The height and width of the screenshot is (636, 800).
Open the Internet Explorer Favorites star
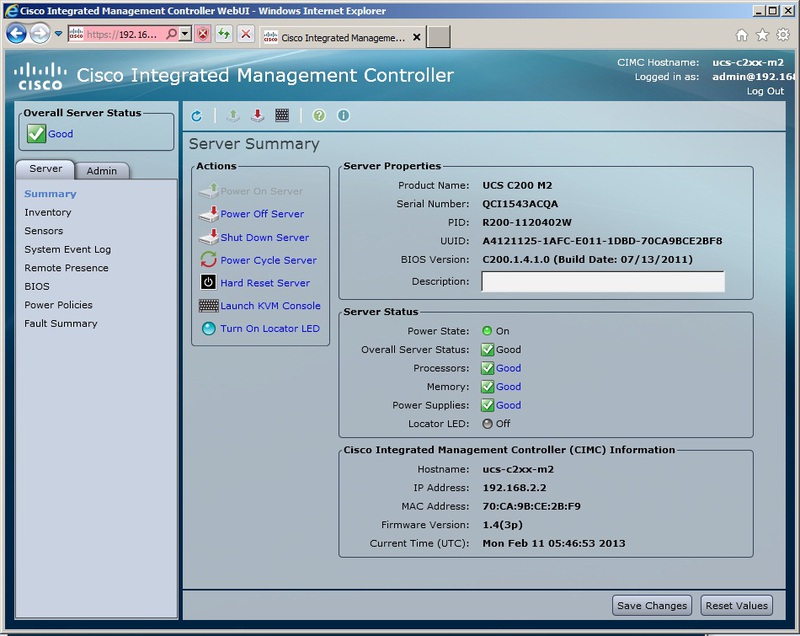click(763, 35)
